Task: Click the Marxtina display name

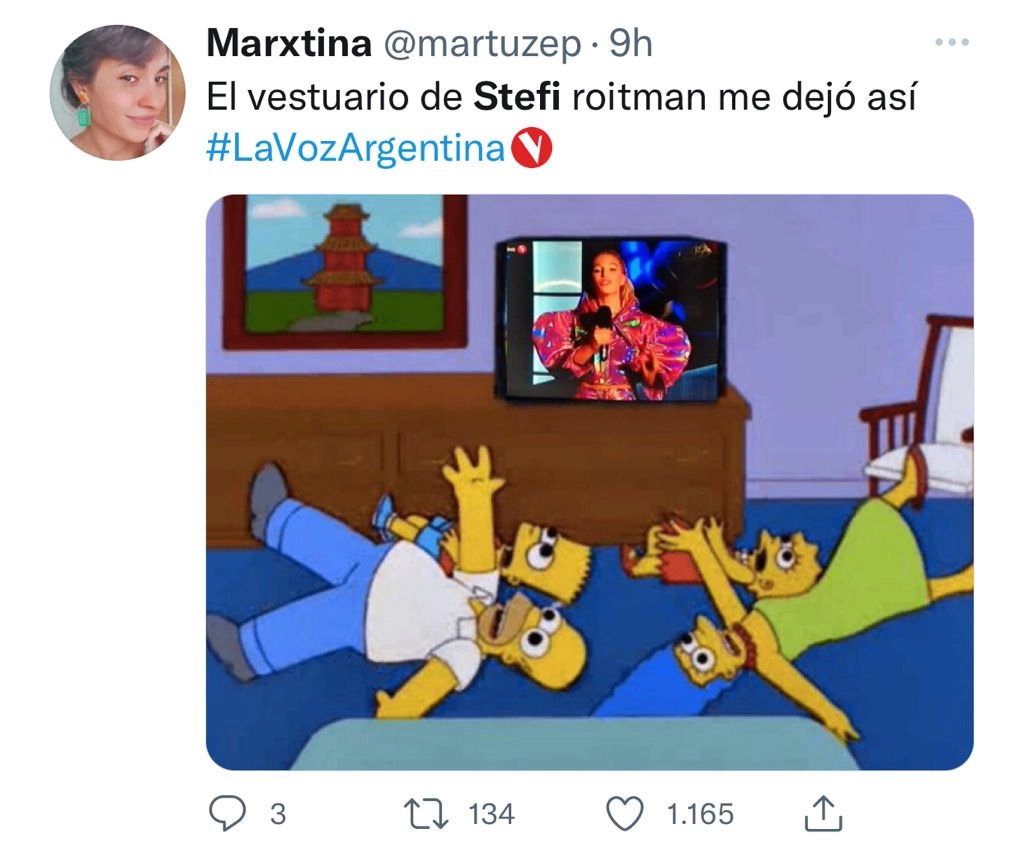Action: click(289, 44)
